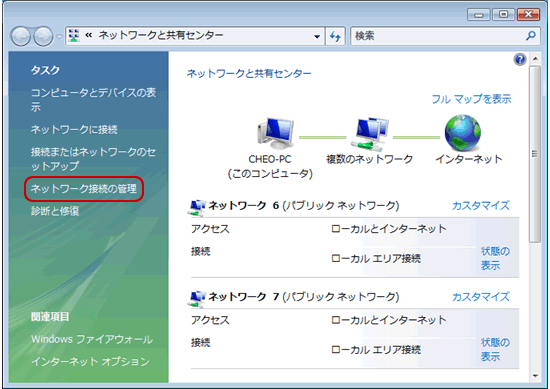Click ローカルとインターネット value under ネットワーク 6
Viewport: 550px width, 389px height.
pyautogui.click(x=389, y=229)
